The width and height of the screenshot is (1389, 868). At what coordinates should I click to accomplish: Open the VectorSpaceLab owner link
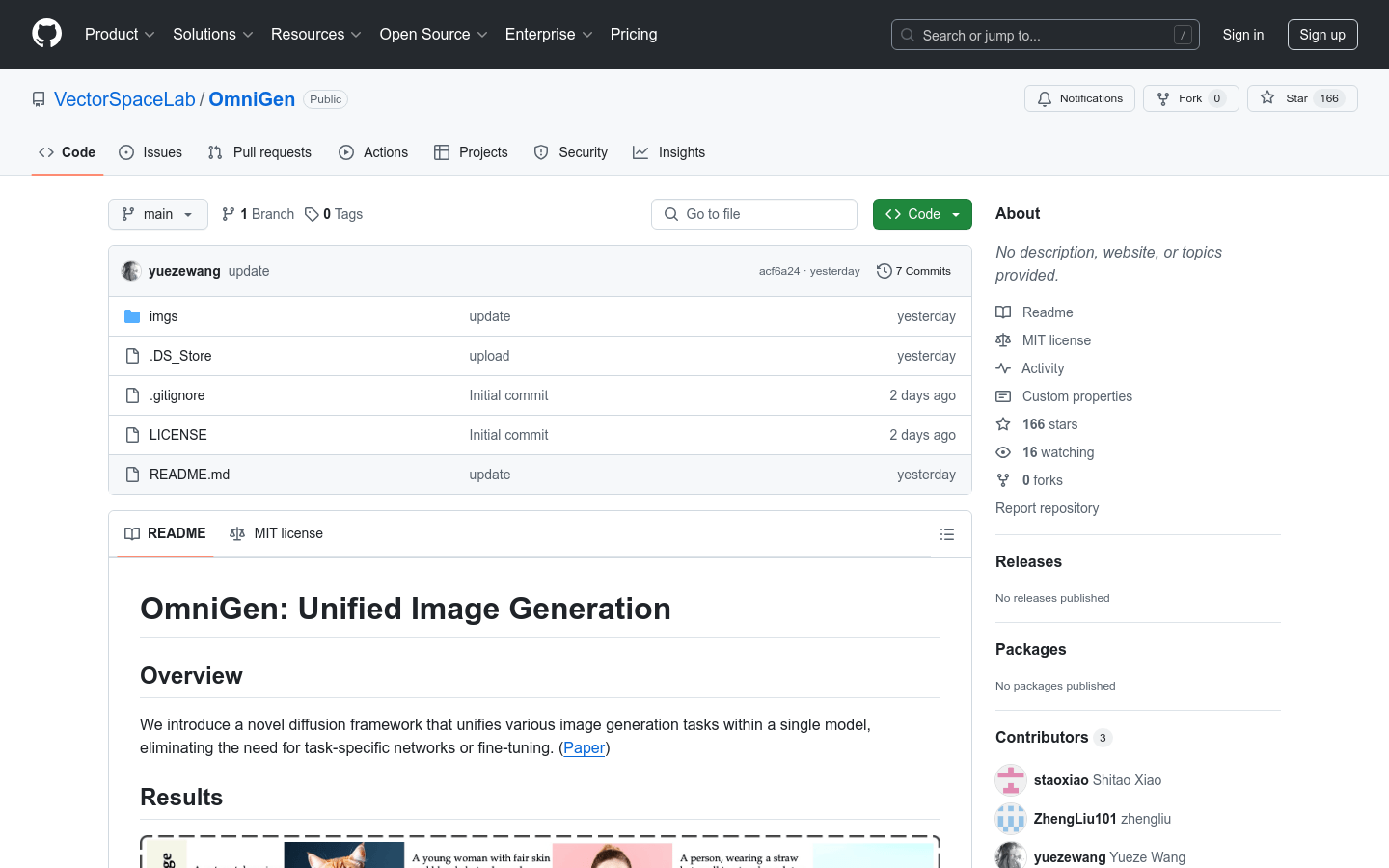point(124,99)
